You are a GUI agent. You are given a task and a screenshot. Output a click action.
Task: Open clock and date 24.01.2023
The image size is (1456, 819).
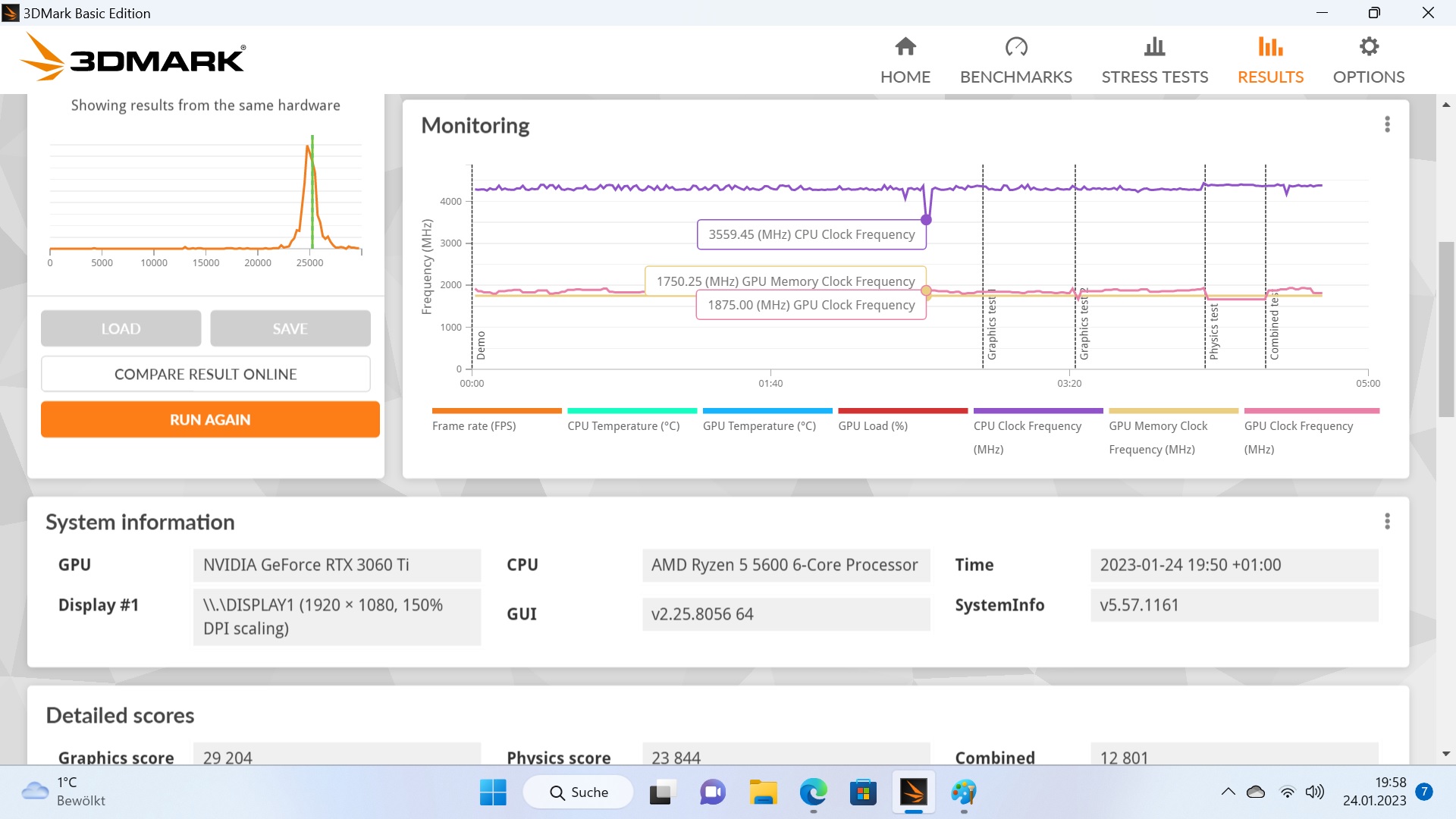click(x=1374, y=792)
